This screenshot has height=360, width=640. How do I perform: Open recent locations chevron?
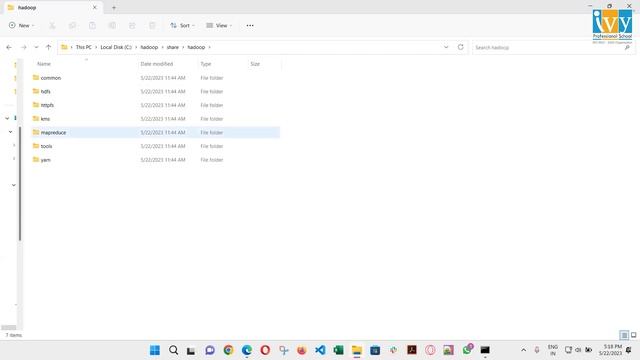[36, 47]
